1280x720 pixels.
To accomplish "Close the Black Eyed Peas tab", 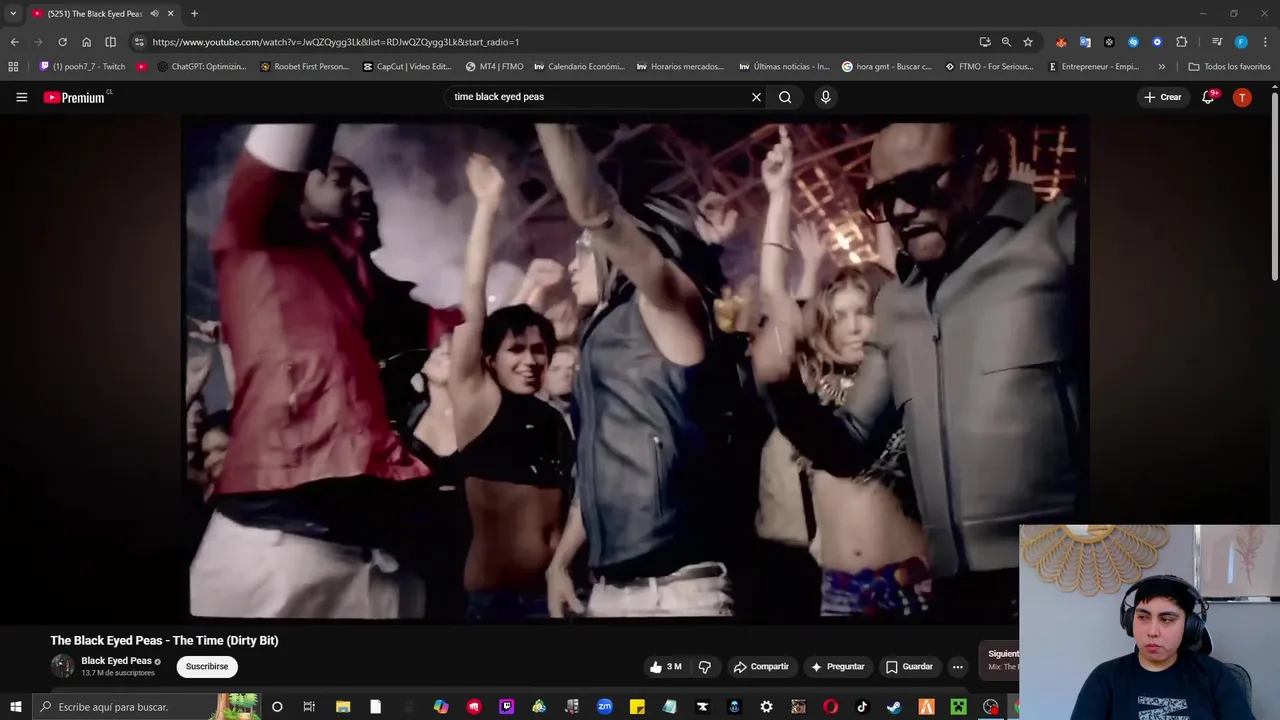I will coord(170,13).
